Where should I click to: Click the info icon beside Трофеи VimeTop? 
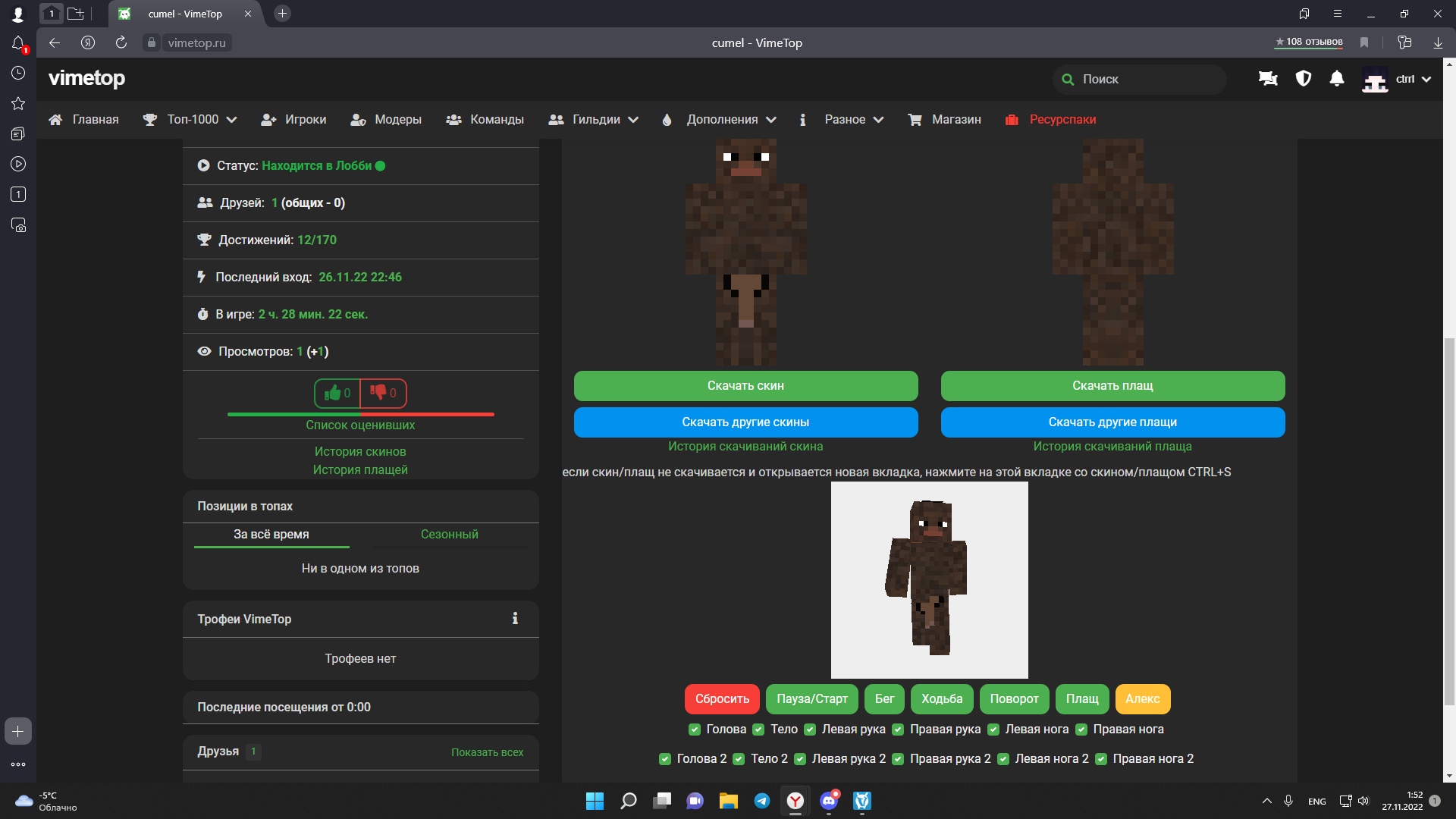(515, 619)
